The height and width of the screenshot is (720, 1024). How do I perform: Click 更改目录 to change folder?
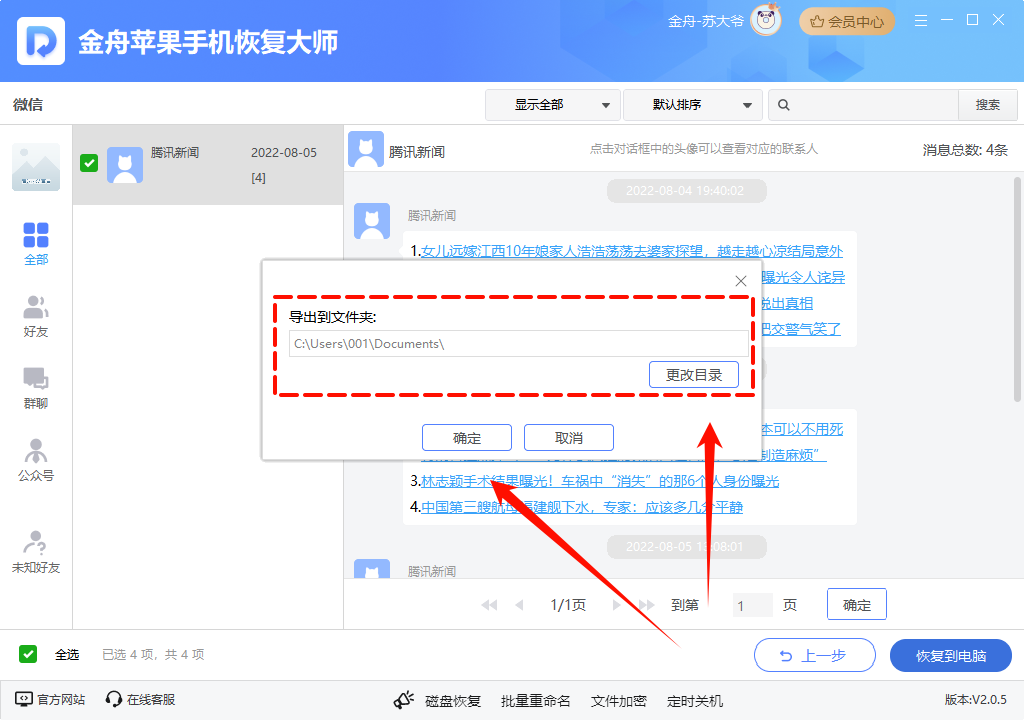click(x=694, y=375)
